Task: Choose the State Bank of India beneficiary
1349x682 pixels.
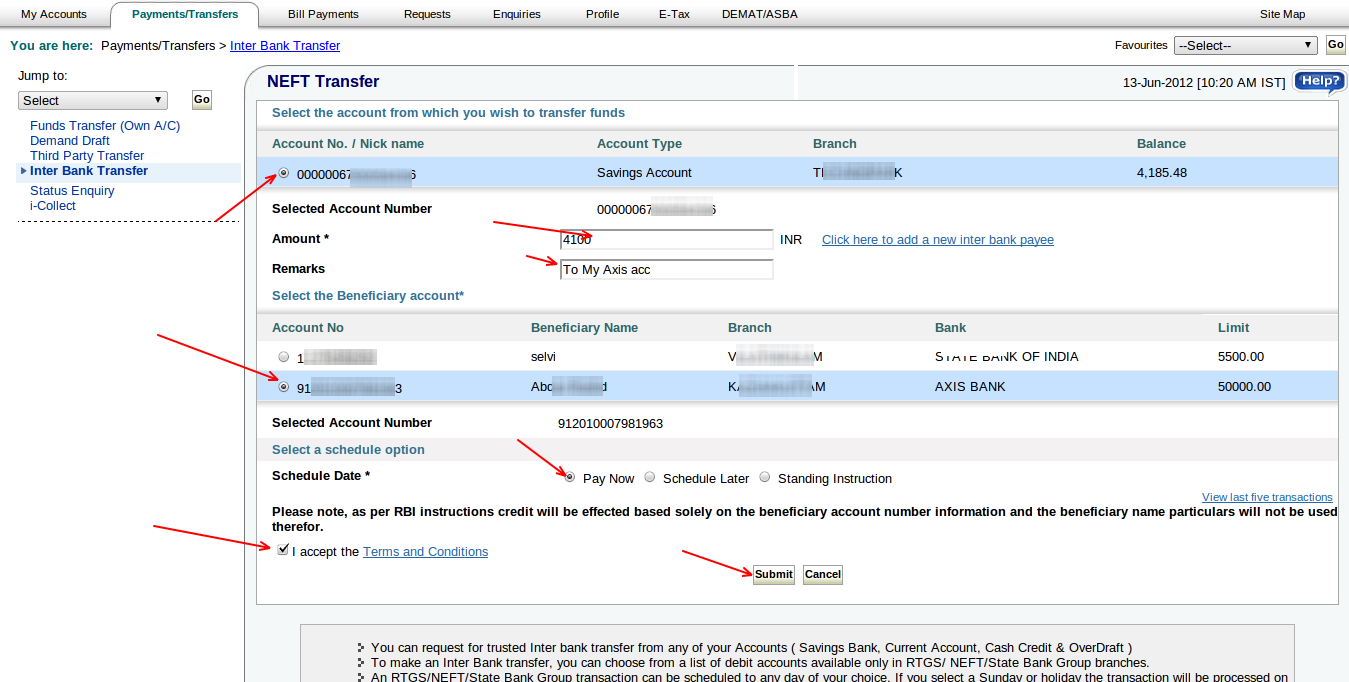Action: (x=284, y=357)
